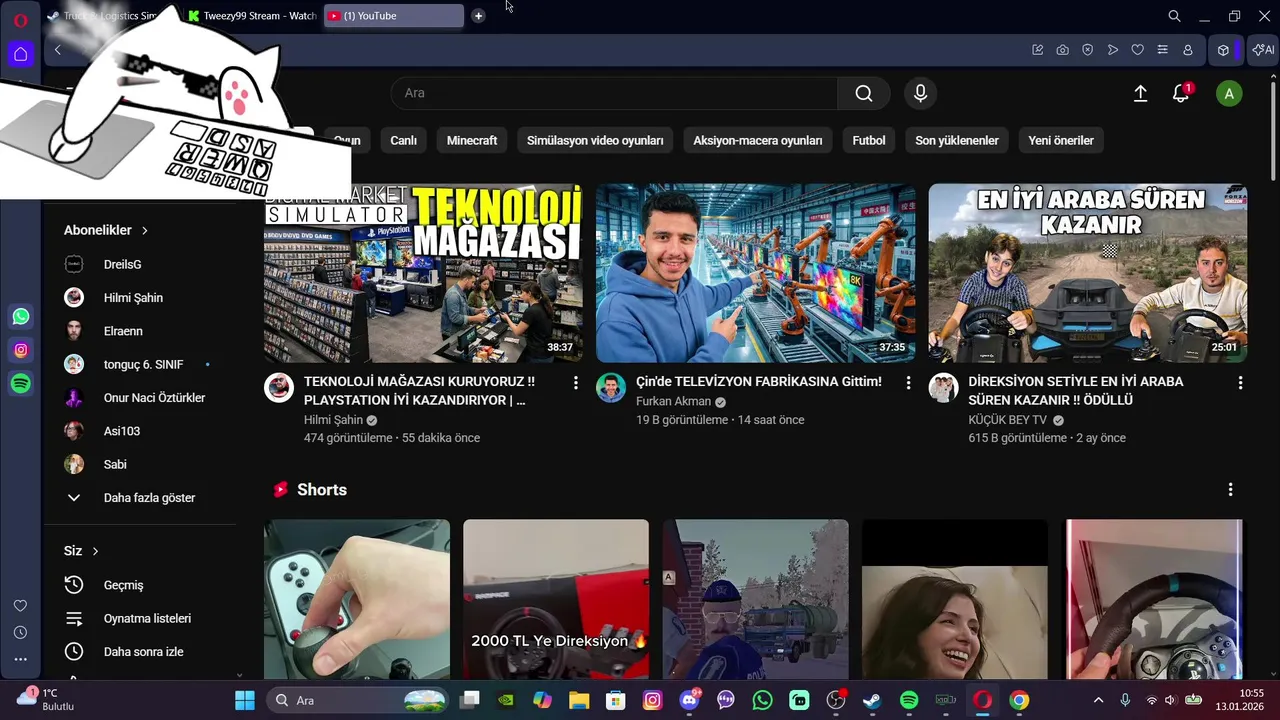Open Opera sidebar history clock icon
The image size is (1280, 720).
click(x=20, y=633)
